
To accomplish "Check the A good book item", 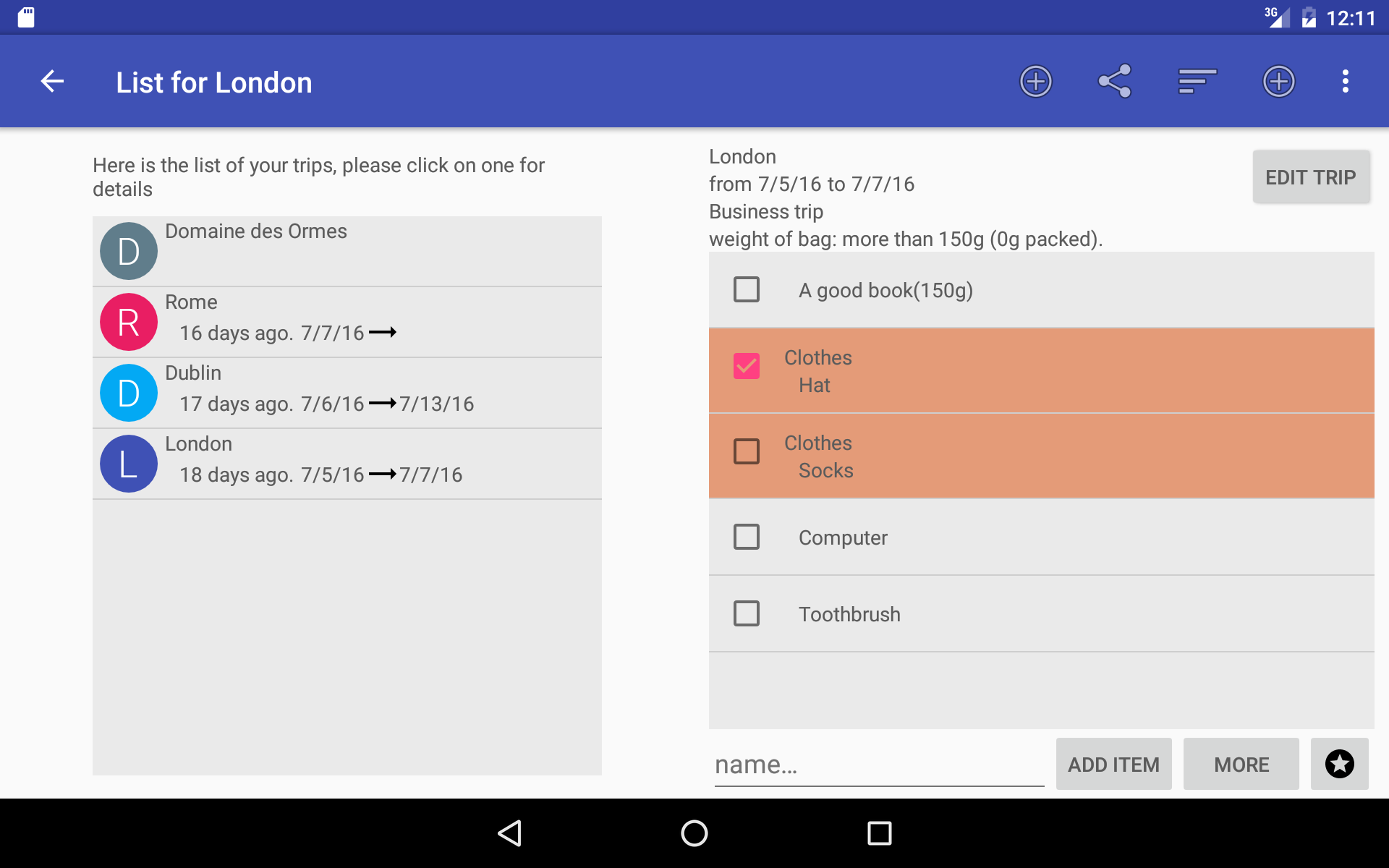I will click(747, 289).
